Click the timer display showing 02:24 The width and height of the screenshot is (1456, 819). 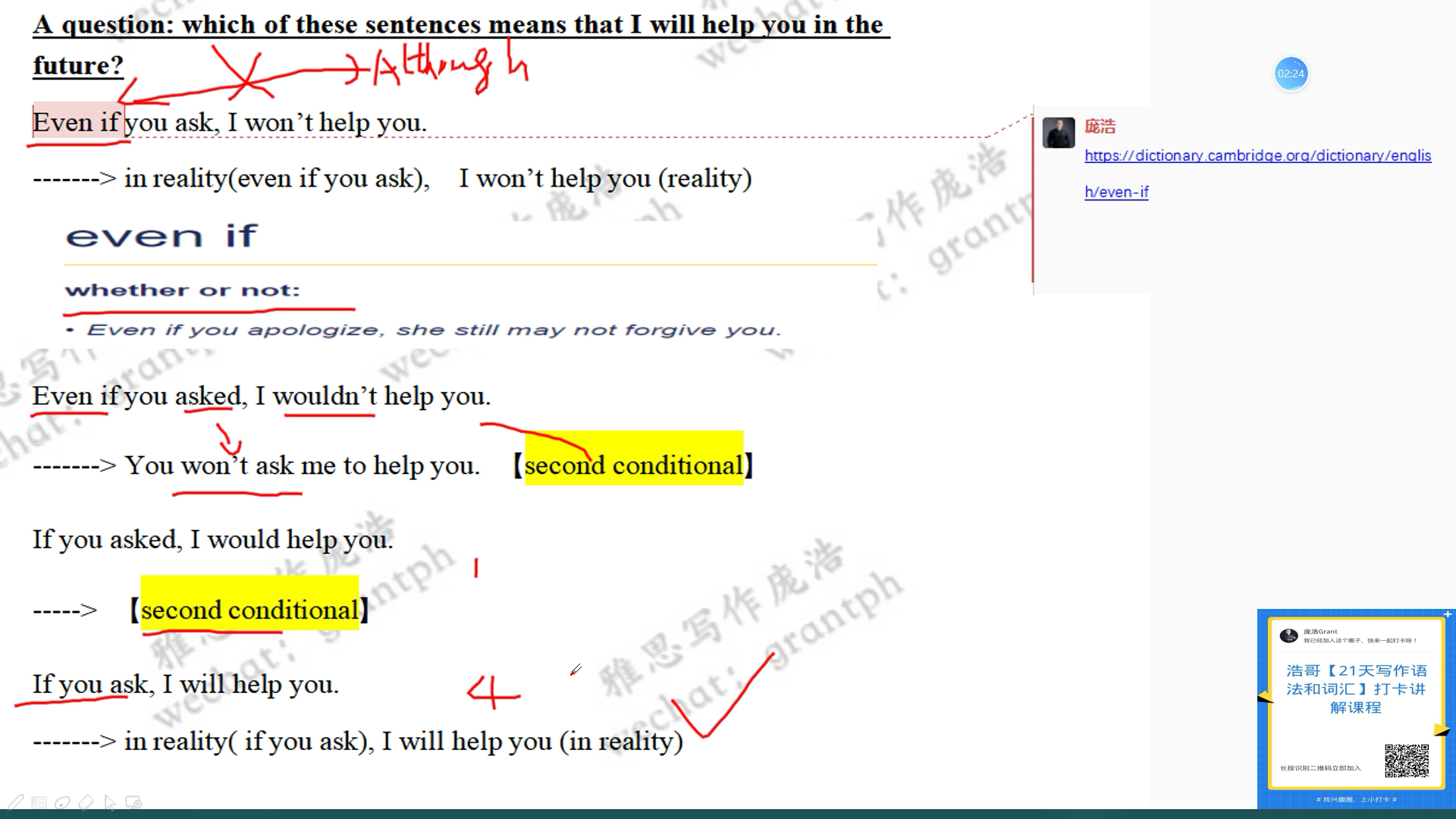(1291, 73)
